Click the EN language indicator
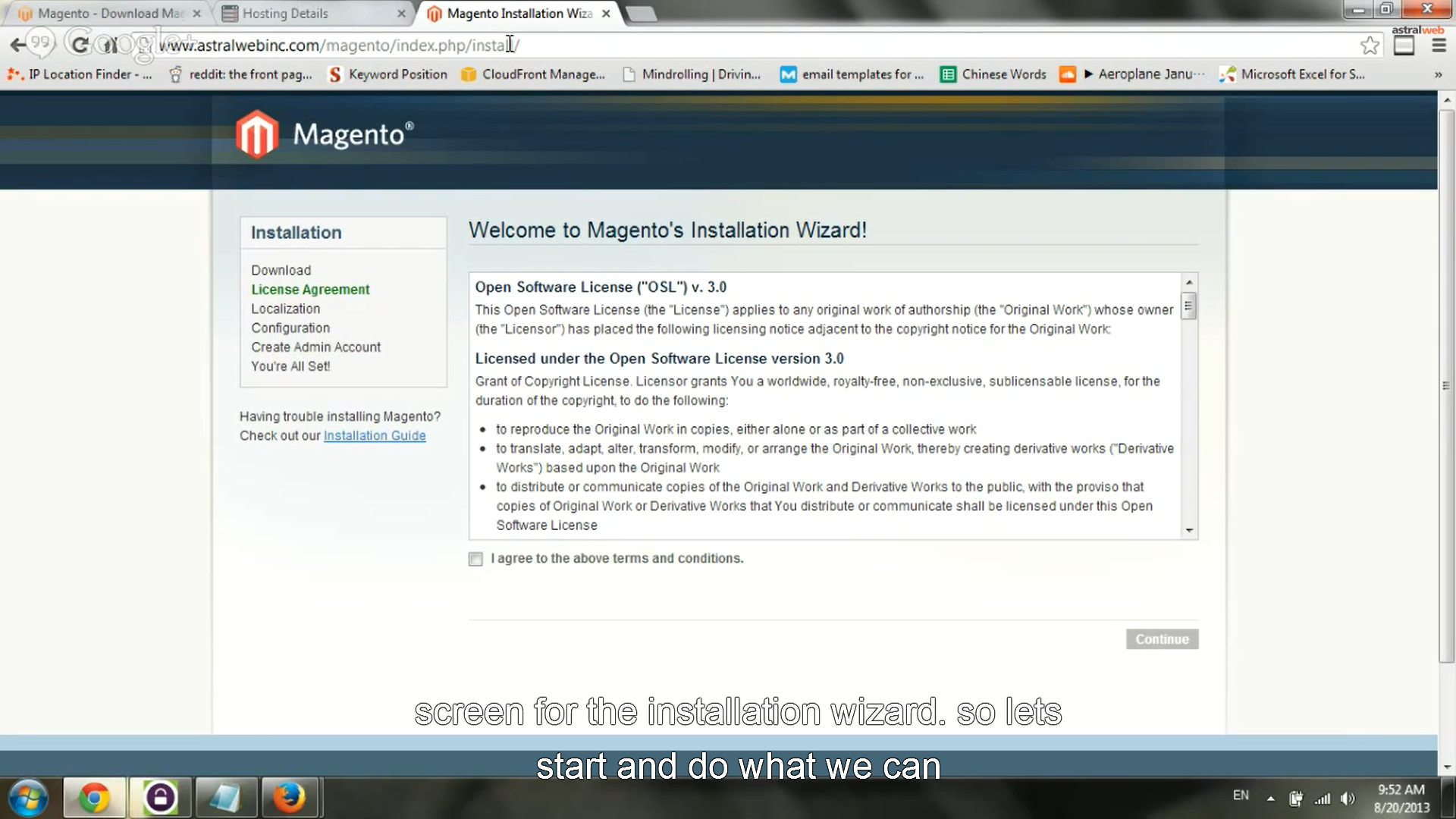The height and width of the screenshot is (819, 1456). 1241,795
